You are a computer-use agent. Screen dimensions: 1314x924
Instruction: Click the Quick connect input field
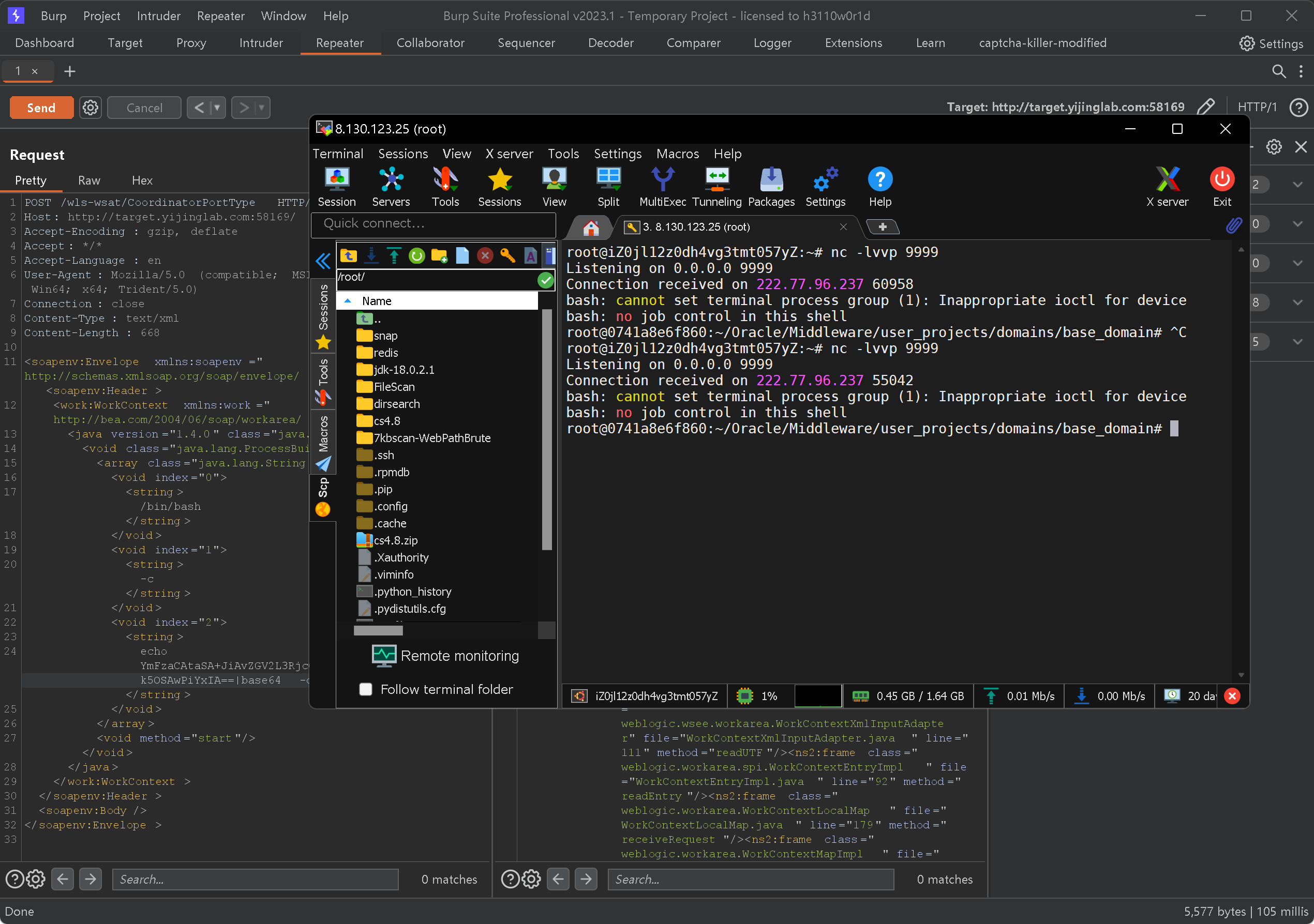click(x=432, y=224)
